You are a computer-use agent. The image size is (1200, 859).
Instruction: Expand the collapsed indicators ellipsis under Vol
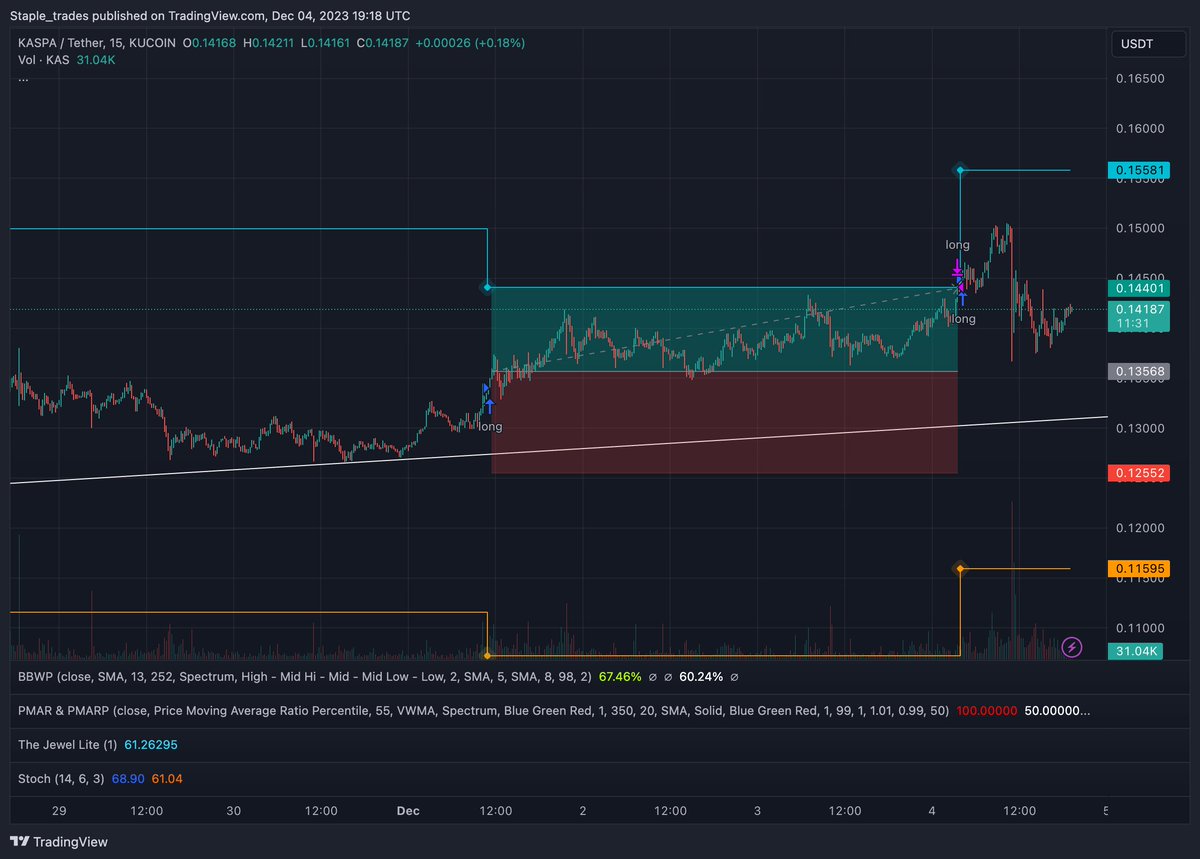23,78
